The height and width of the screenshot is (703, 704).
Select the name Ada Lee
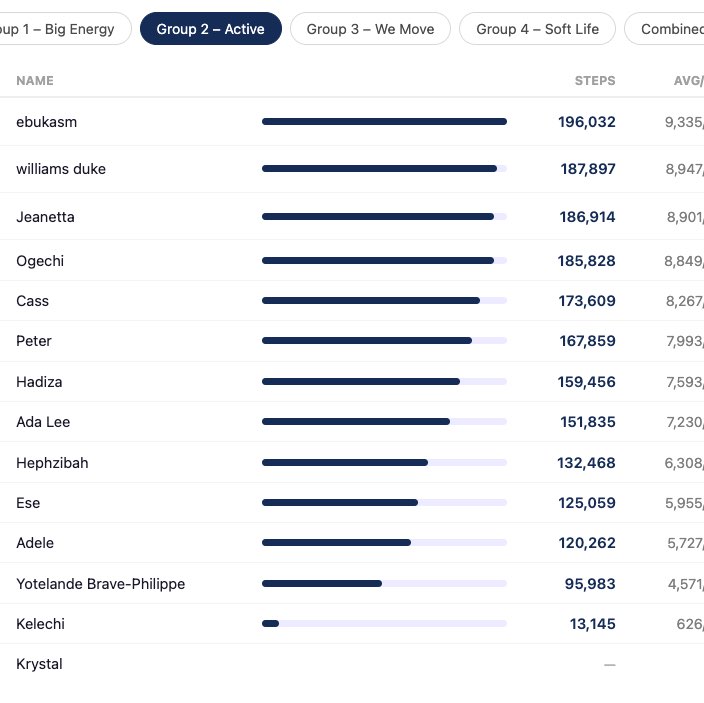pos(43,422)
